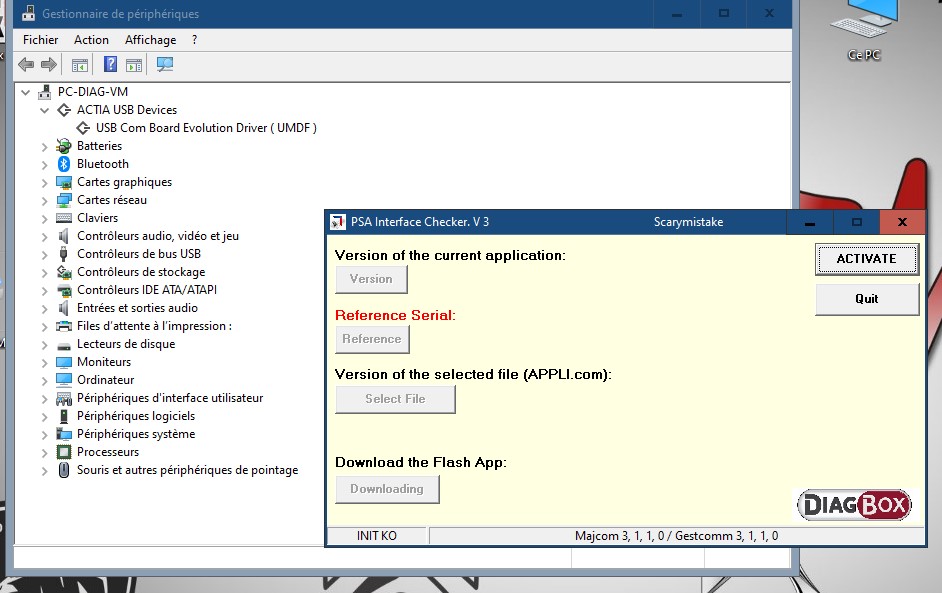Click the scan for hardware changes monitor icon
This screenshot has height=593, width=942.
[x=165, y=64]
